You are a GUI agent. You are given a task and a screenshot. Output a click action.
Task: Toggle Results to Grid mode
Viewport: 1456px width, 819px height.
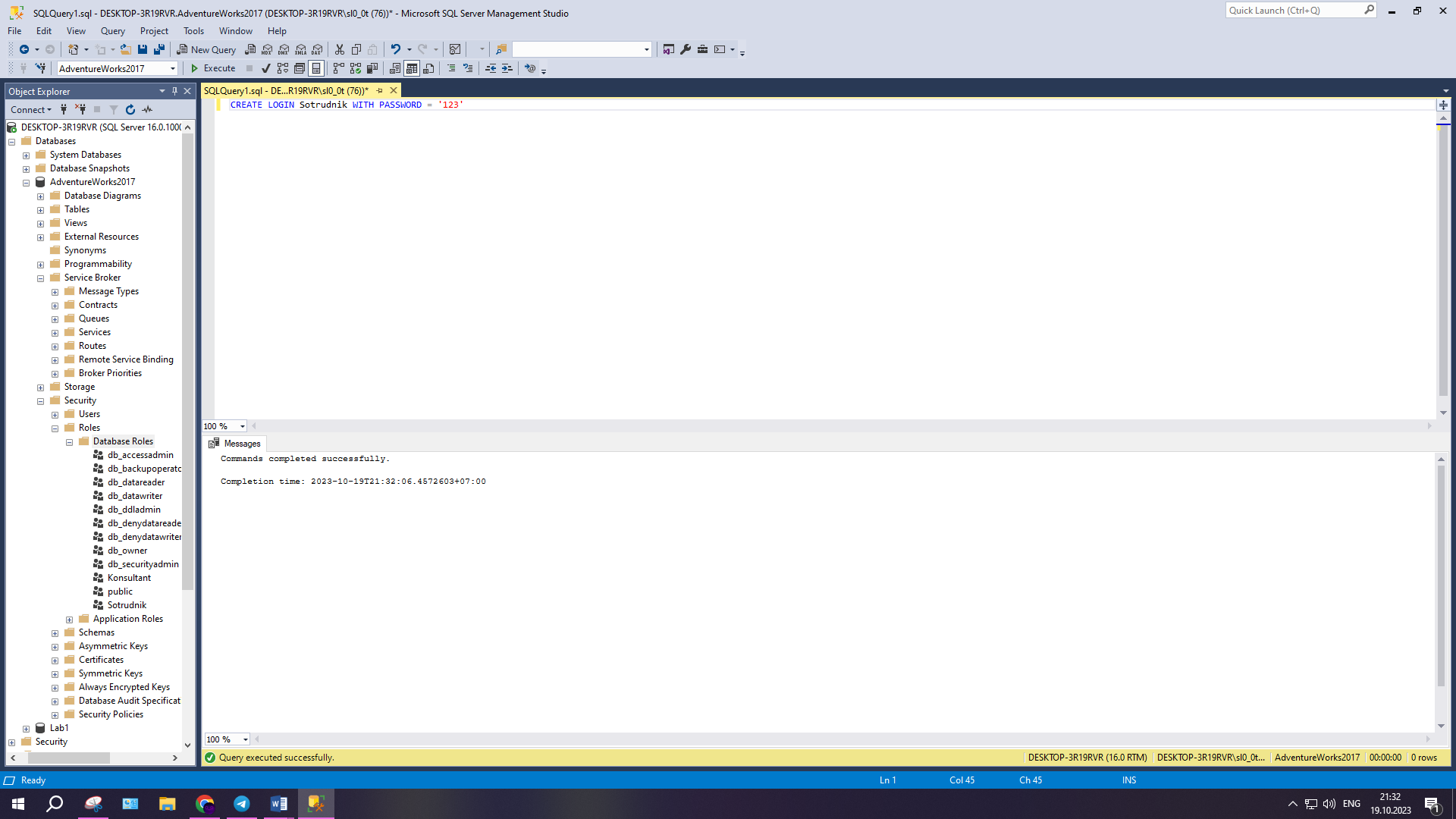pyautogui.click(x=412, y=68)
